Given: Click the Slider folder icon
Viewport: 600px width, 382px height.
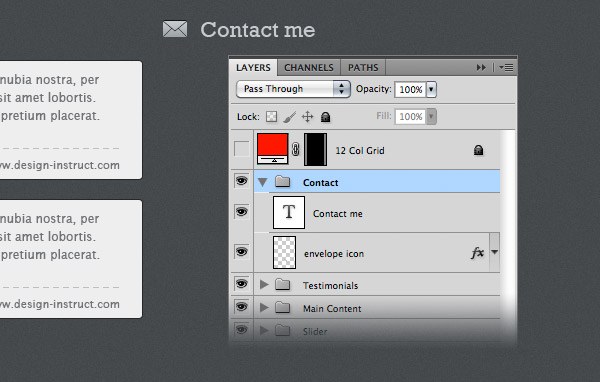Looking at the screenshot, I should [282, 330].
